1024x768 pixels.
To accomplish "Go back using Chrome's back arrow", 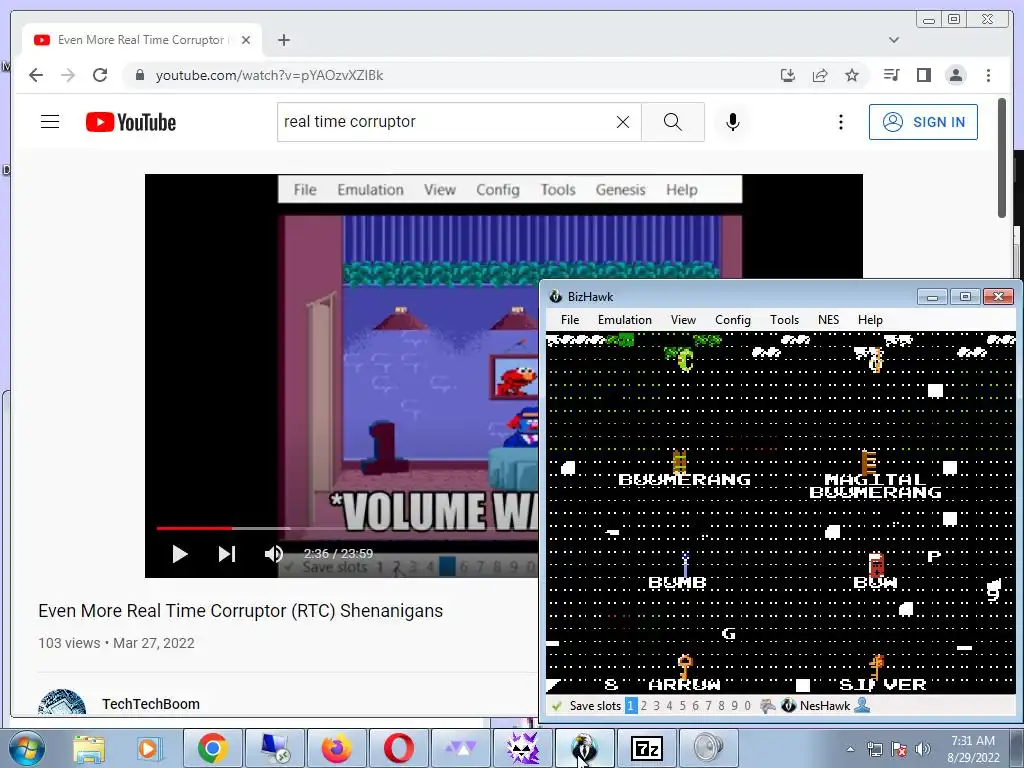I will click(x=36, y=75).
